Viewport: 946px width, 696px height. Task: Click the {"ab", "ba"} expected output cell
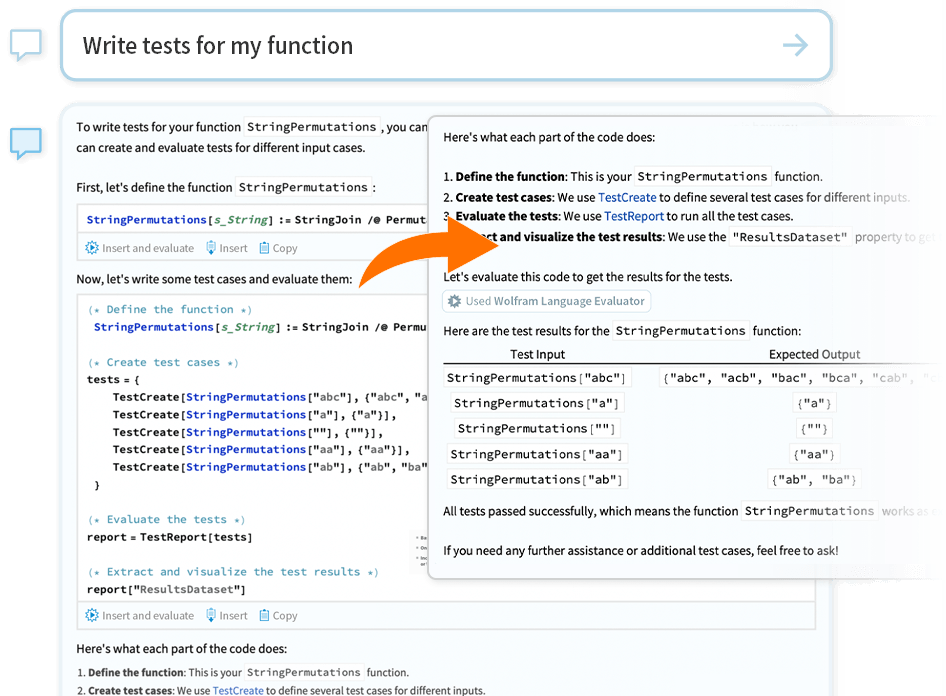pyautogui.click(x=814, y=479)
